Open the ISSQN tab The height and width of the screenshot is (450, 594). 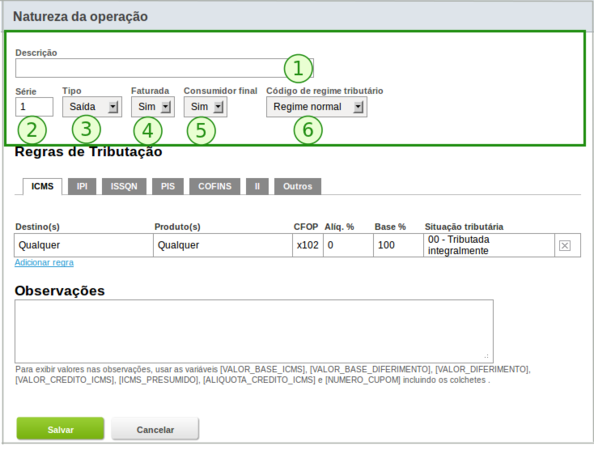(x=124, y=186)
